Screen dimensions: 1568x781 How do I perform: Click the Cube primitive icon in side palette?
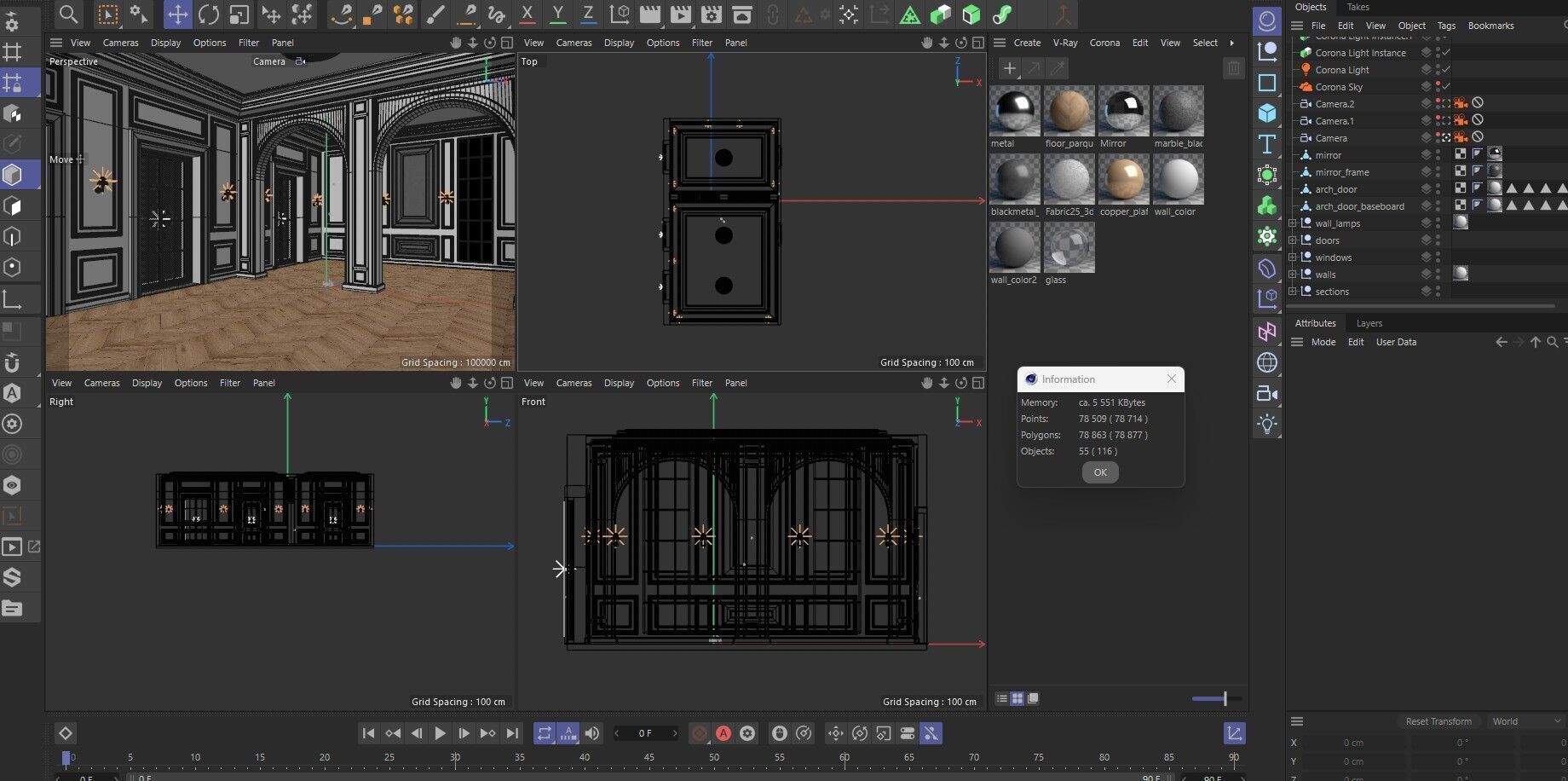tap(1267, 113)
